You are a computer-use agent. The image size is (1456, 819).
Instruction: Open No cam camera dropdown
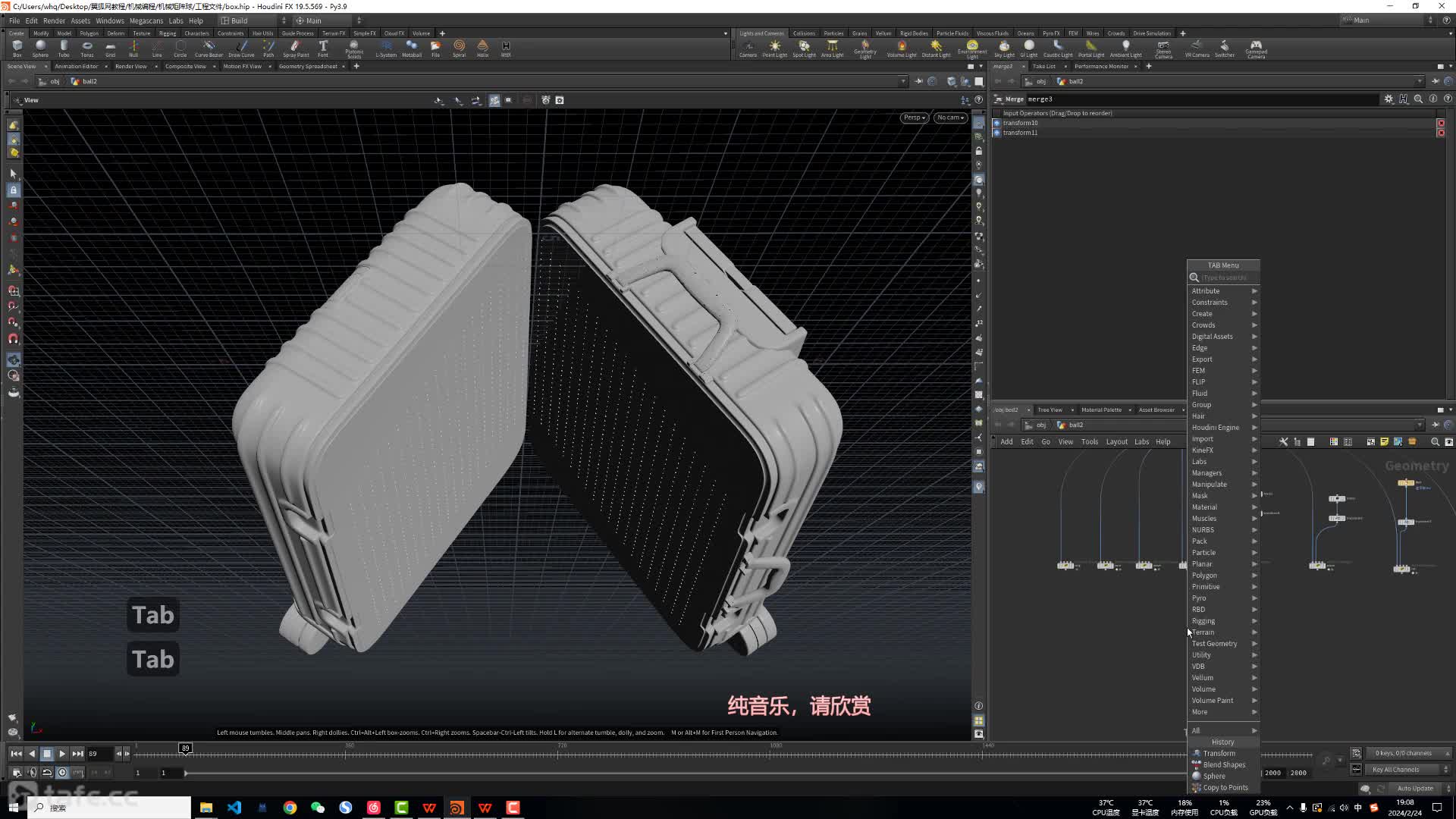click(x=949, y=118)
